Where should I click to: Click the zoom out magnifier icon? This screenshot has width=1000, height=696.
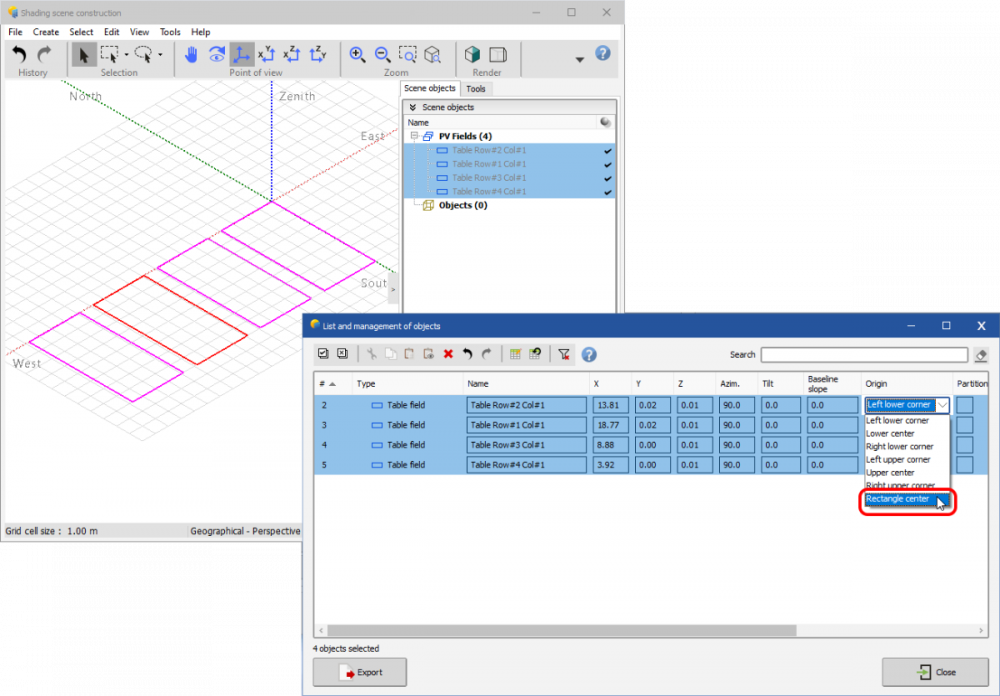click(x=382, y=55)
